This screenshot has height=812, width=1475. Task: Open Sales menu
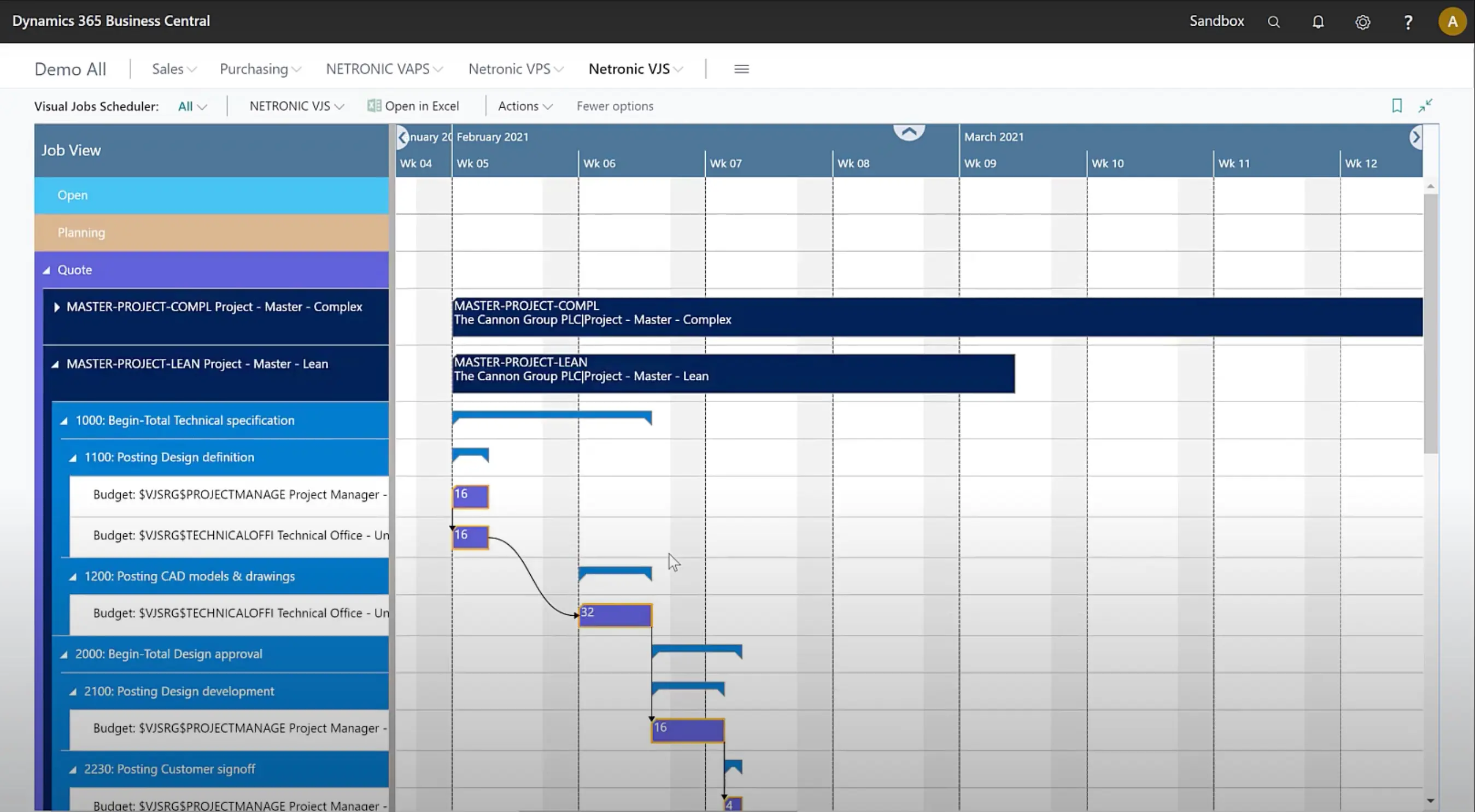coord(174,69)
